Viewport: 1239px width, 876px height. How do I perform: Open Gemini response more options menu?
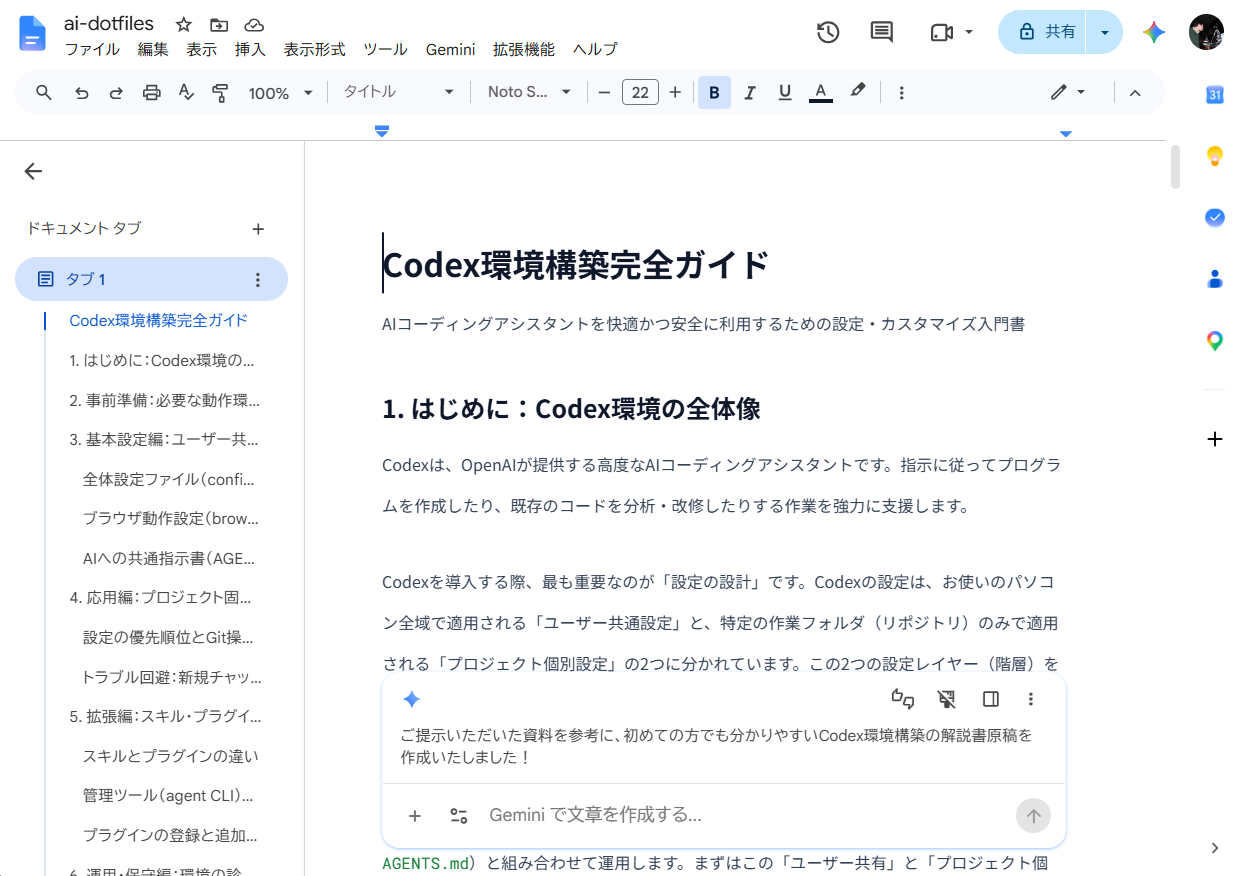(1031, 699)
